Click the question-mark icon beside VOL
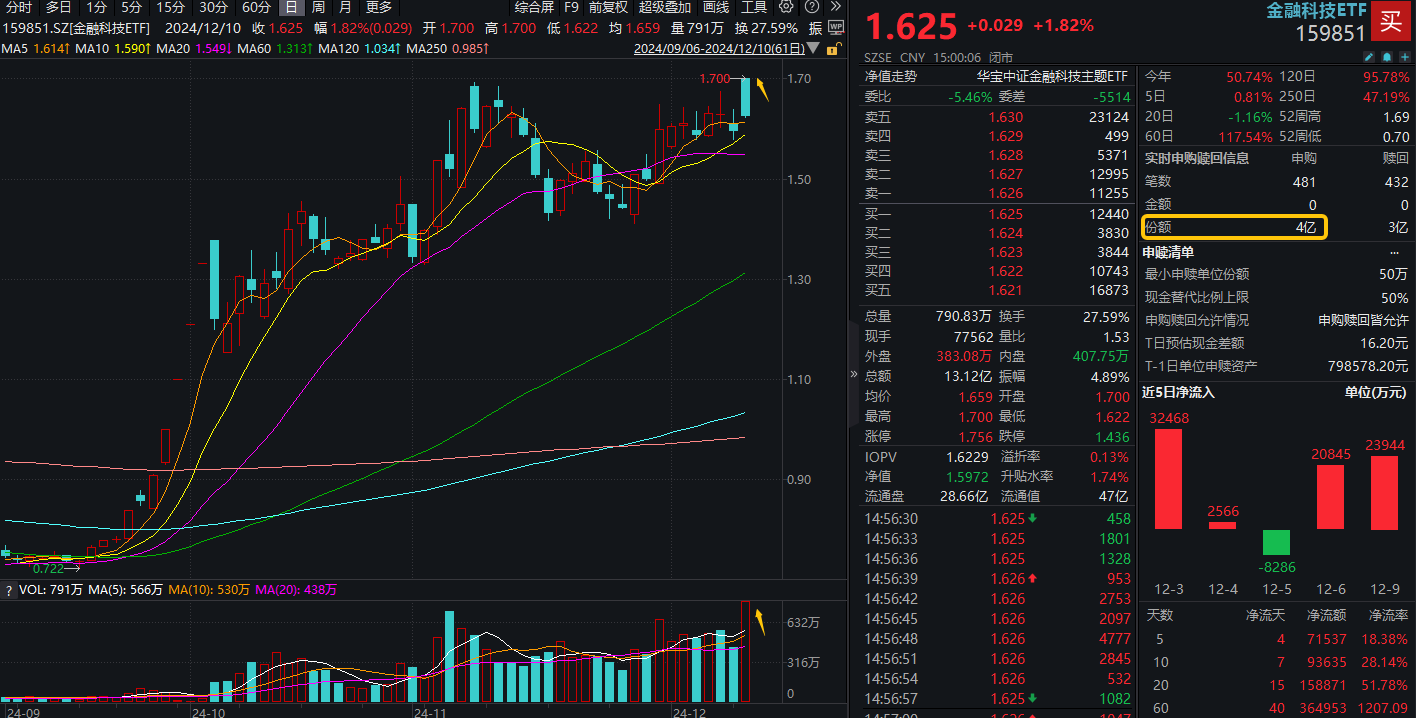The width and height of the screenshot is (1417, 718). tap(8, 591)
